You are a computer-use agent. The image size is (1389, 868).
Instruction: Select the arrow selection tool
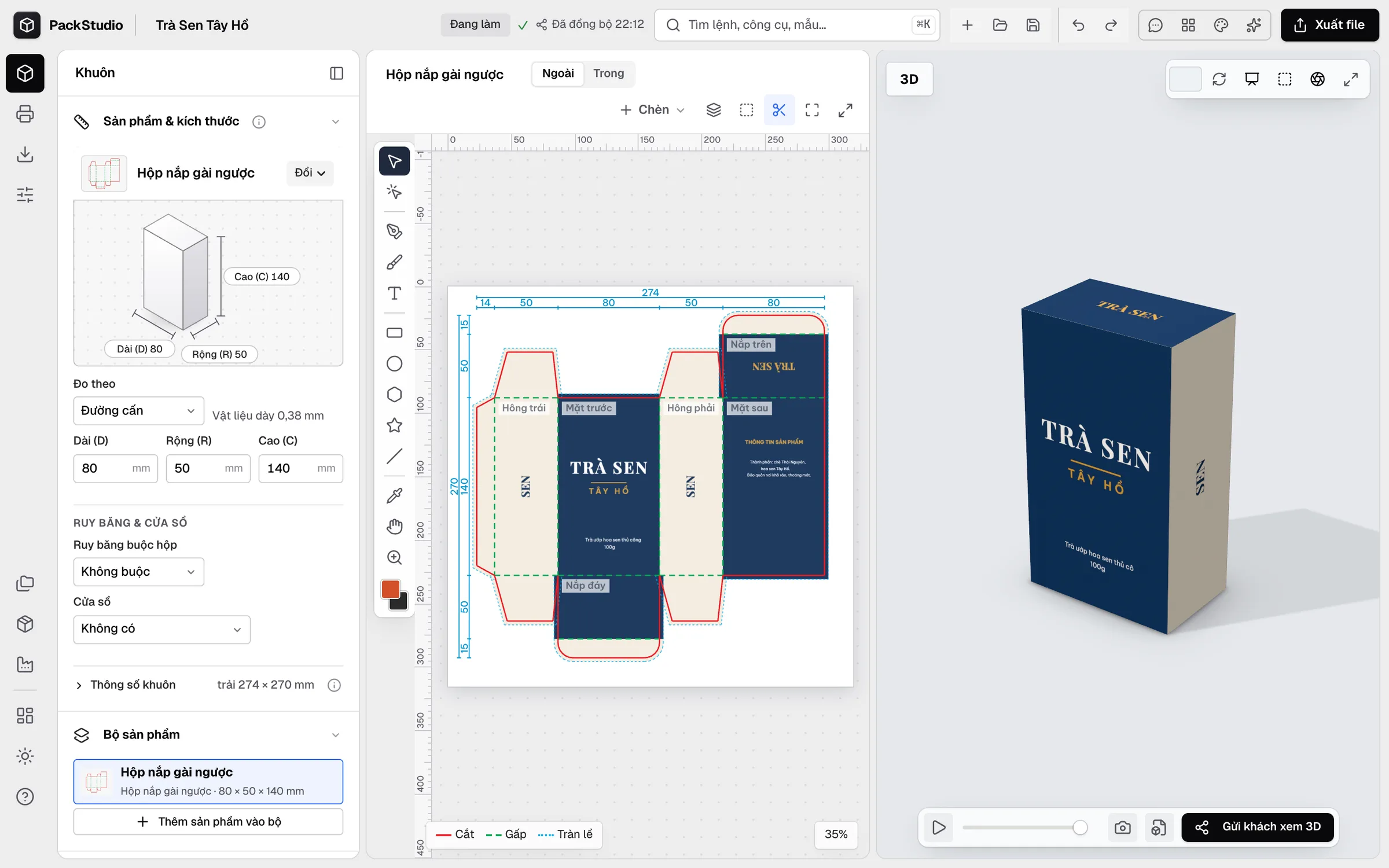[x=394, y=161]
